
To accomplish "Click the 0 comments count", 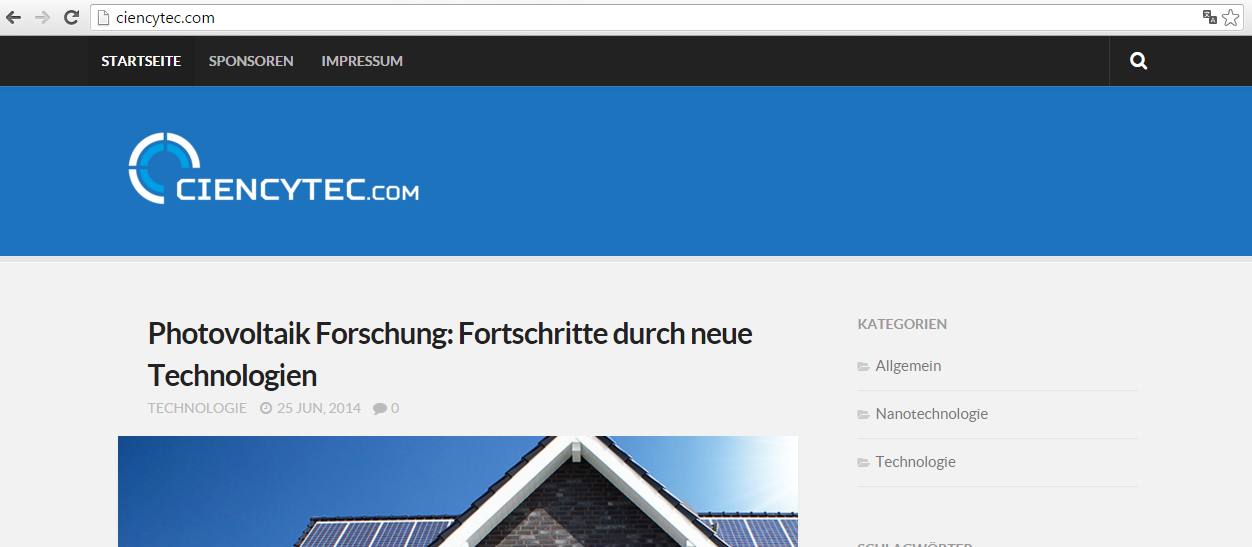I will pyautogui.click(x=395, y=408).
